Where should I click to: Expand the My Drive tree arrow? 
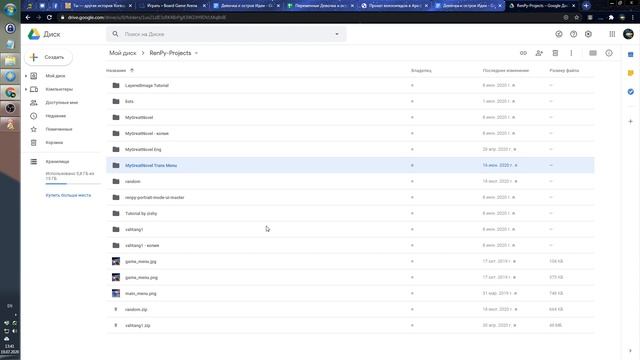[26, 76]
